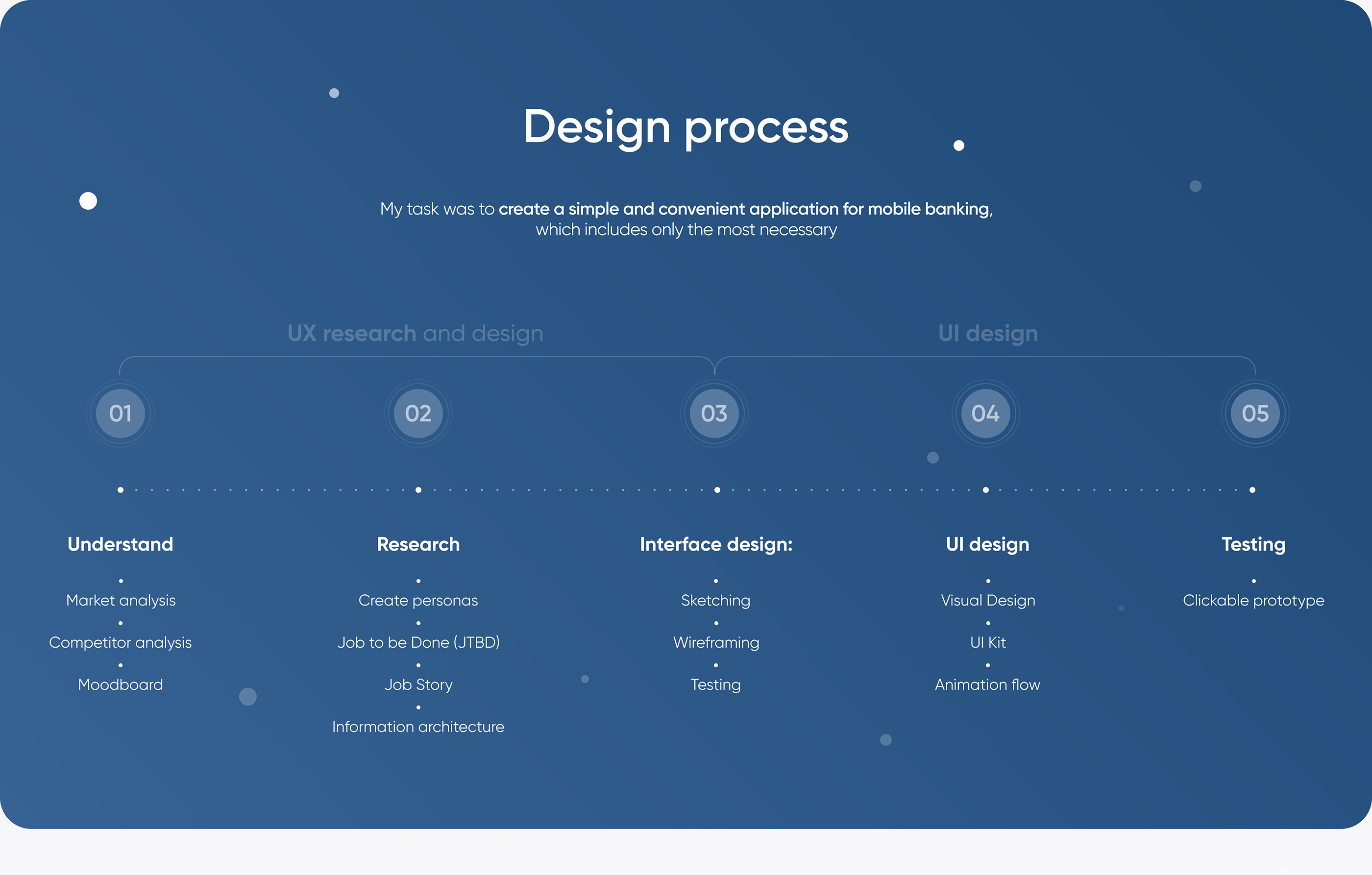Screen dimensions: 1372x875
Task: Click the Testing step heading on the far right
Action: 1253,544
